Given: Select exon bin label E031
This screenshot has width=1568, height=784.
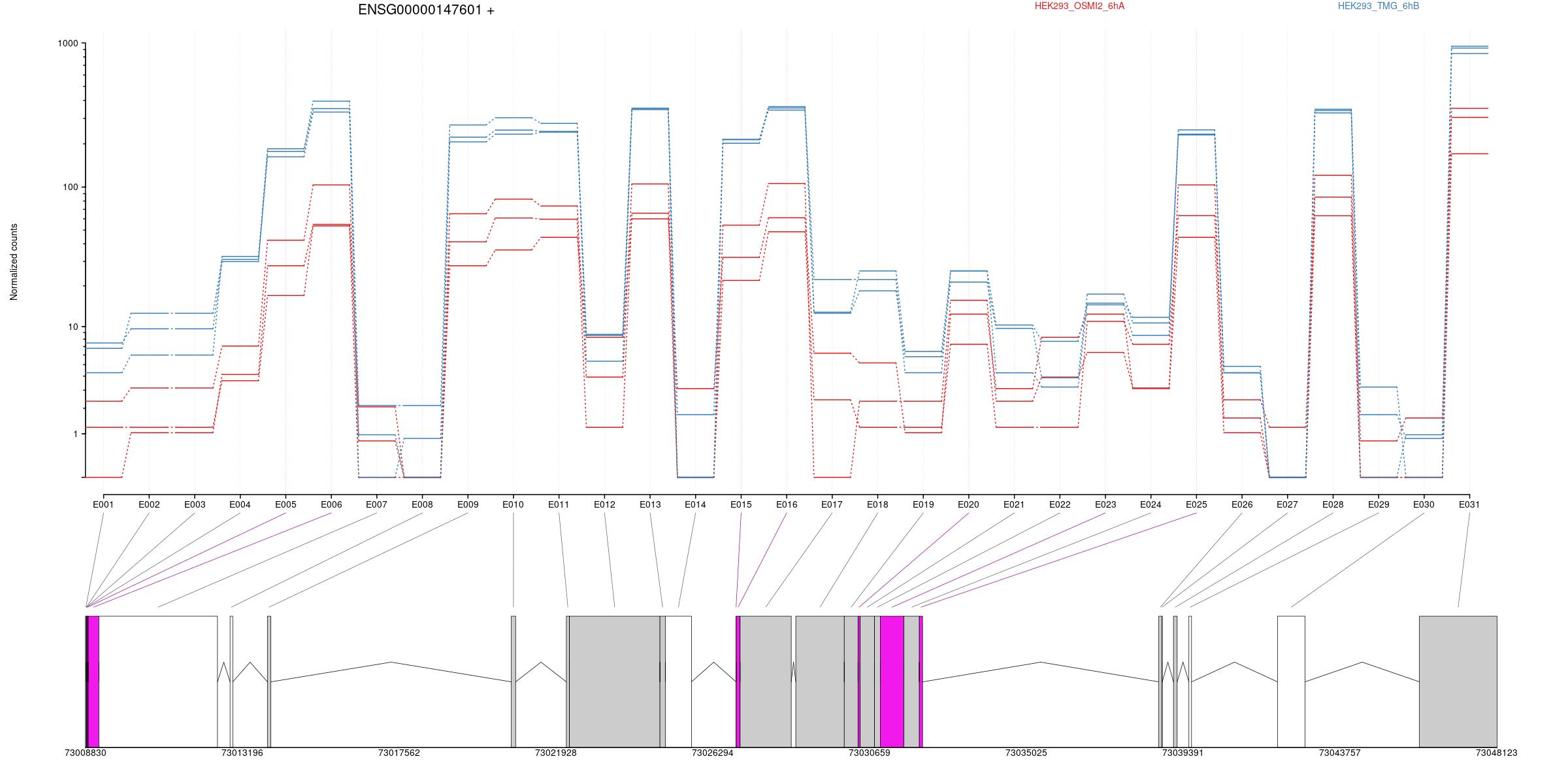Looking at the screenshot, I should (x=1469, y=504).
